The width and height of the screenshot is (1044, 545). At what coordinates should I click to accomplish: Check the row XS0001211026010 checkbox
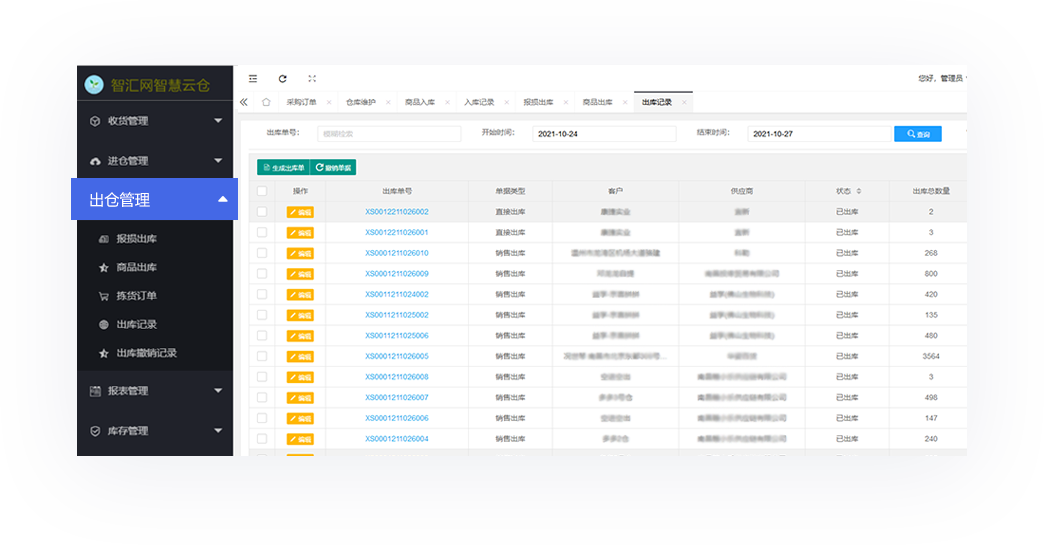coord(262,253)
